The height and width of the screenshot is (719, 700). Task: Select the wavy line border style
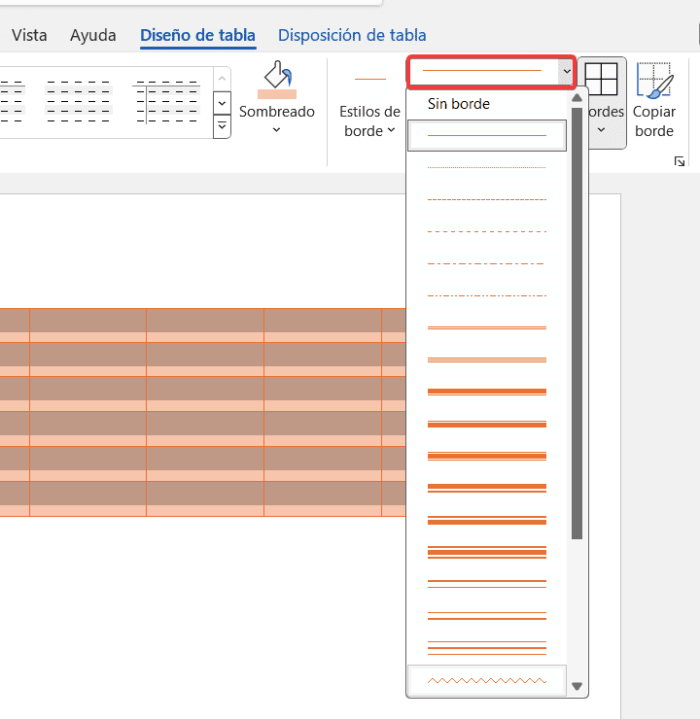tap(487, 680)
